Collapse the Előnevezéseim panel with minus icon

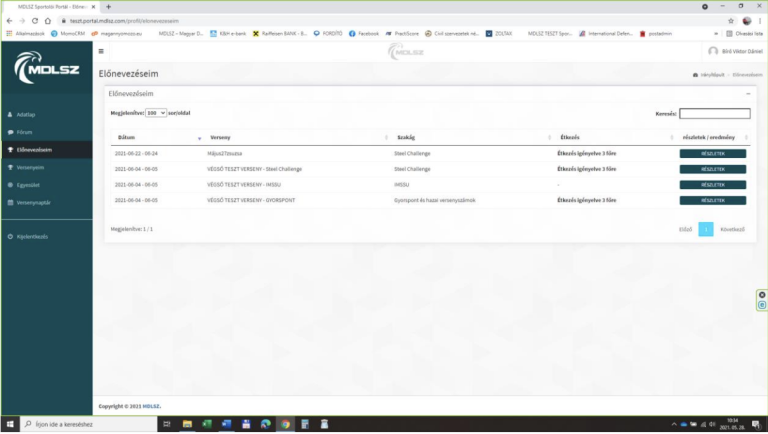point(747,93)
